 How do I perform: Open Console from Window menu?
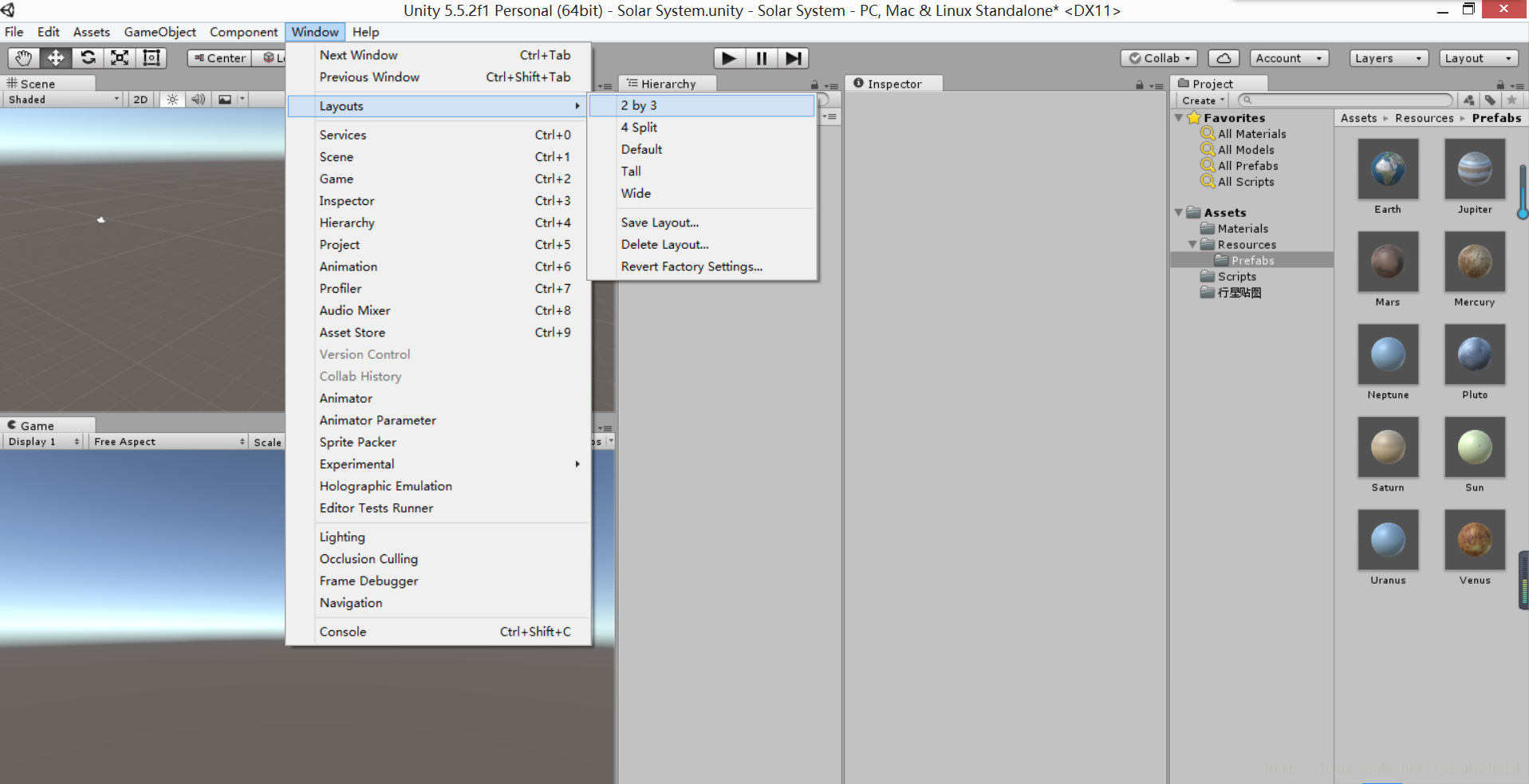click(x=439, y=632)
